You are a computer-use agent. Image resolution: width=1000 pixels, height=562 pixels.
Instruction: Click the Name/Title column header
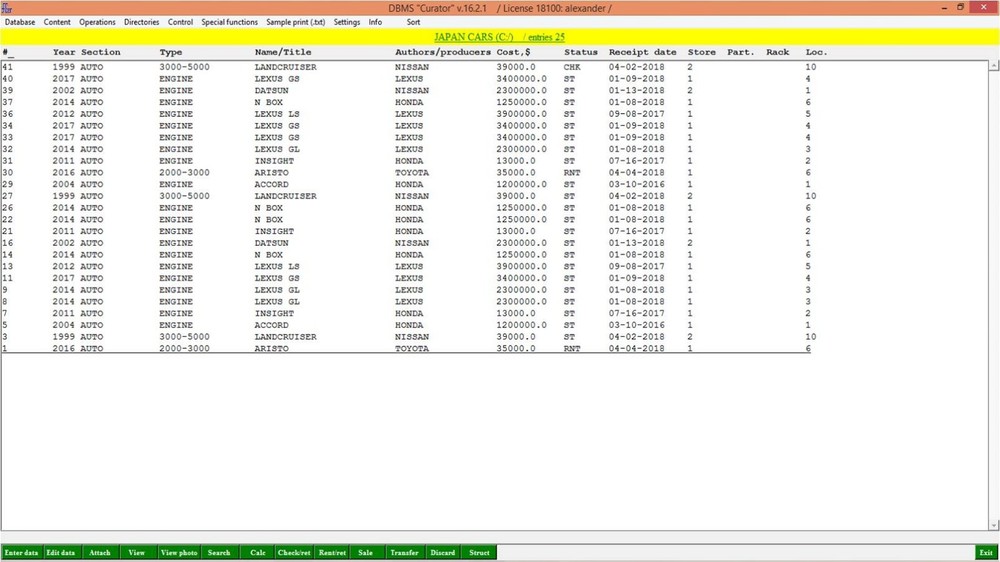[x=283, y=52]
